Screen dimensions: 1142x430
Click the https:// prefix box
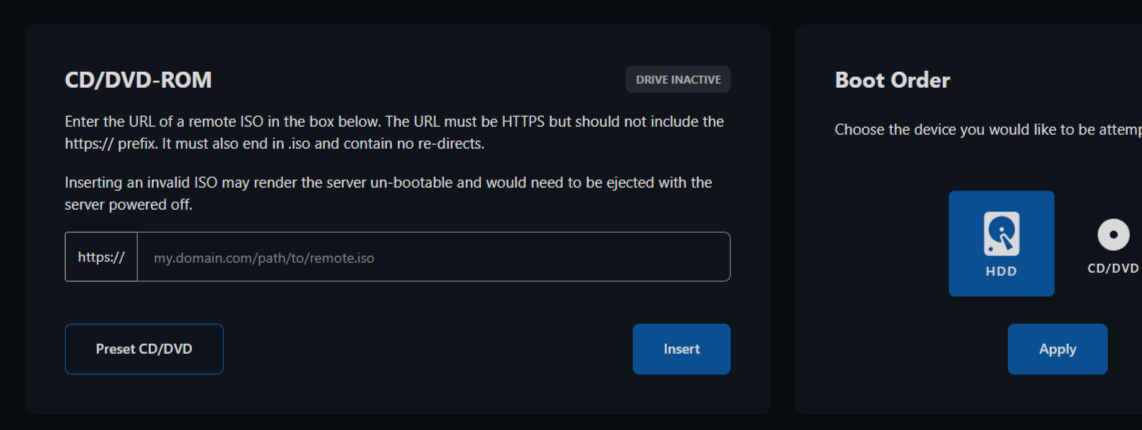(x=101, y=257)
